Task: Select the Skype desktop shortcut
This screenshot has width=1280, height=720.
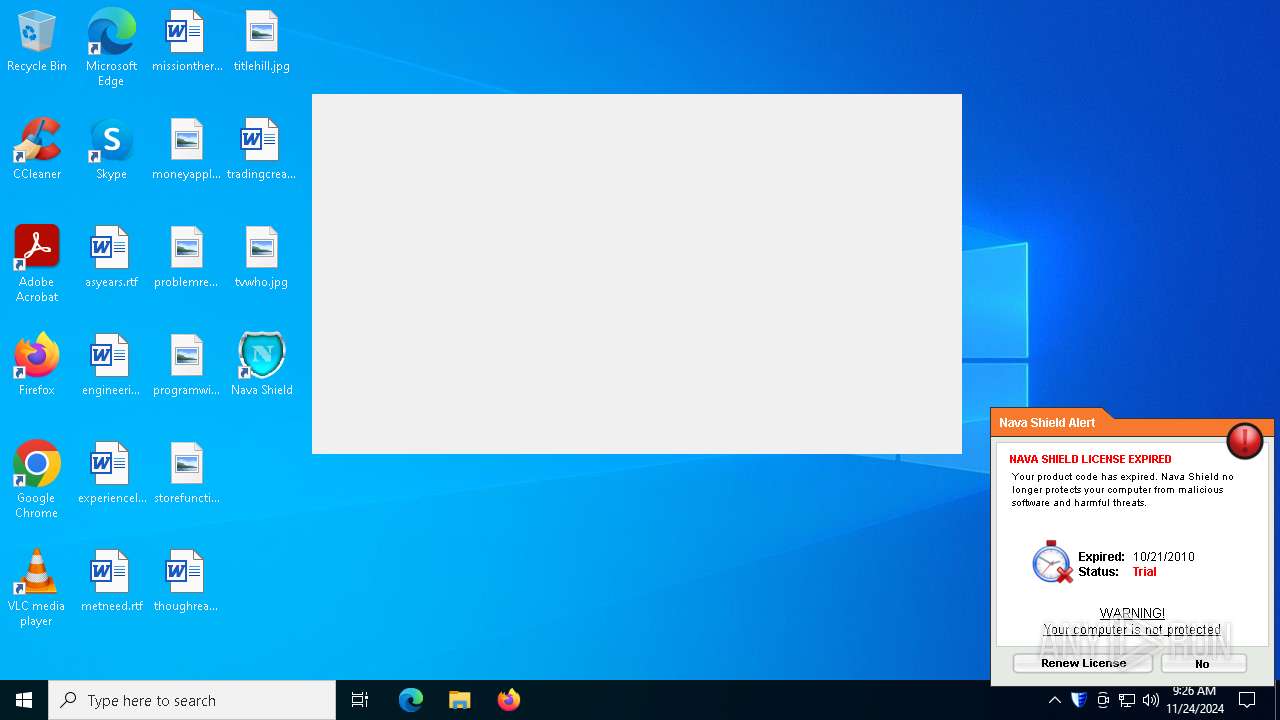Action: [x=111, y=150]
